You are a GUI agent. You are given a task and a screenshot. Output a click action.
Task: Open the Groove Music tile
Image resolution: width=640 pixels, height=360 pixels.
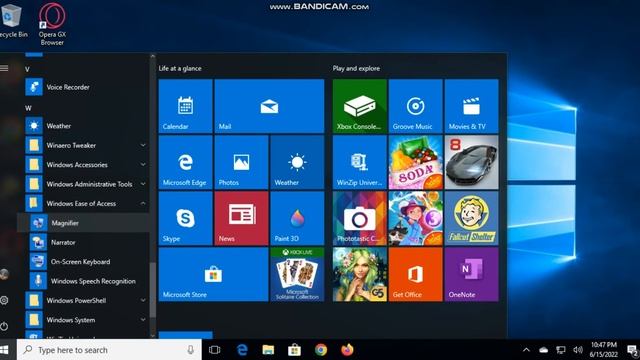[x=416, y=106]
